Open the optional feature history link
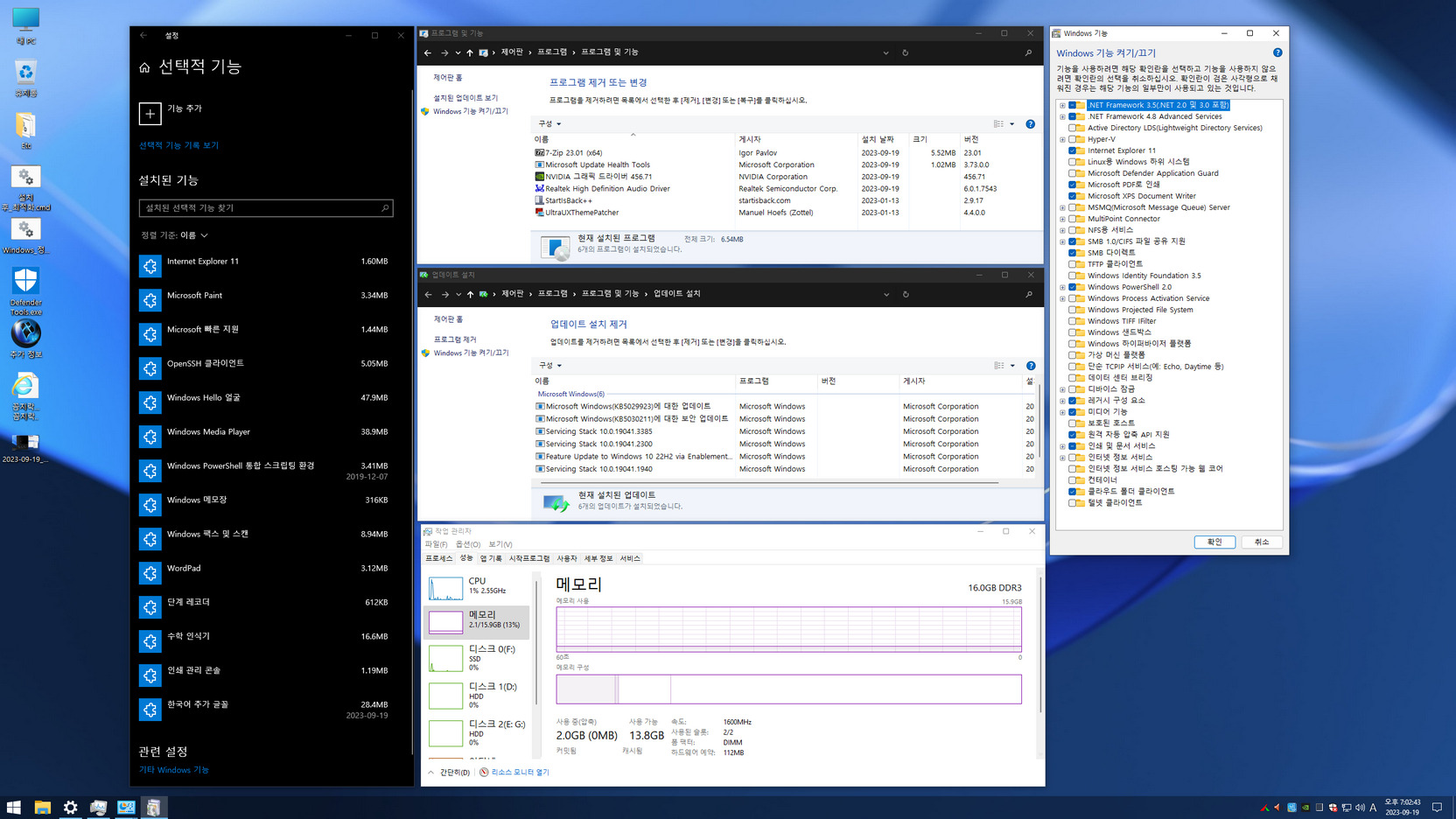Viewport: 1456px width, 819px height. pyautogui.click(x=178, y=145)
